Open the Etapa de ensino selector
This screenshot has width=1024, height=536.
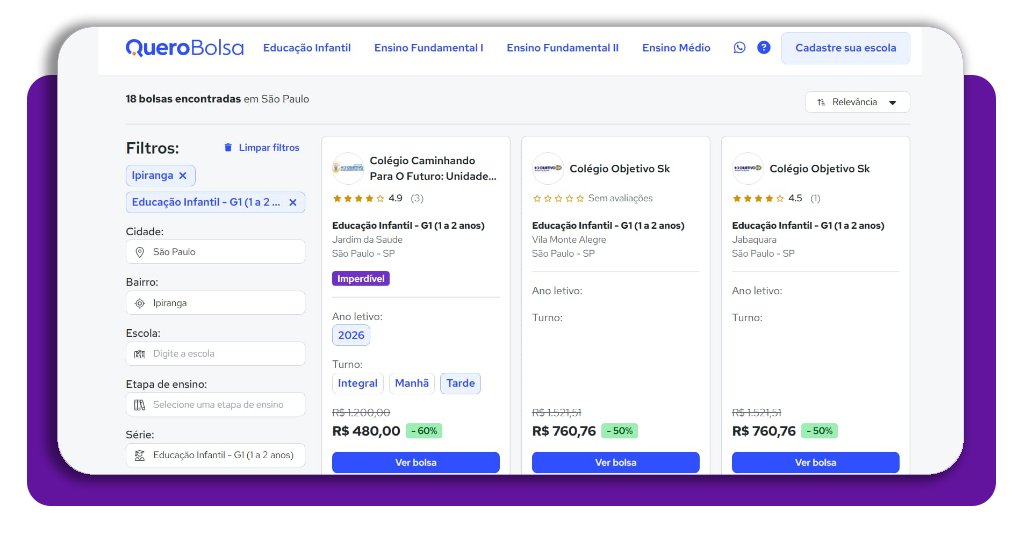(215, 405)
